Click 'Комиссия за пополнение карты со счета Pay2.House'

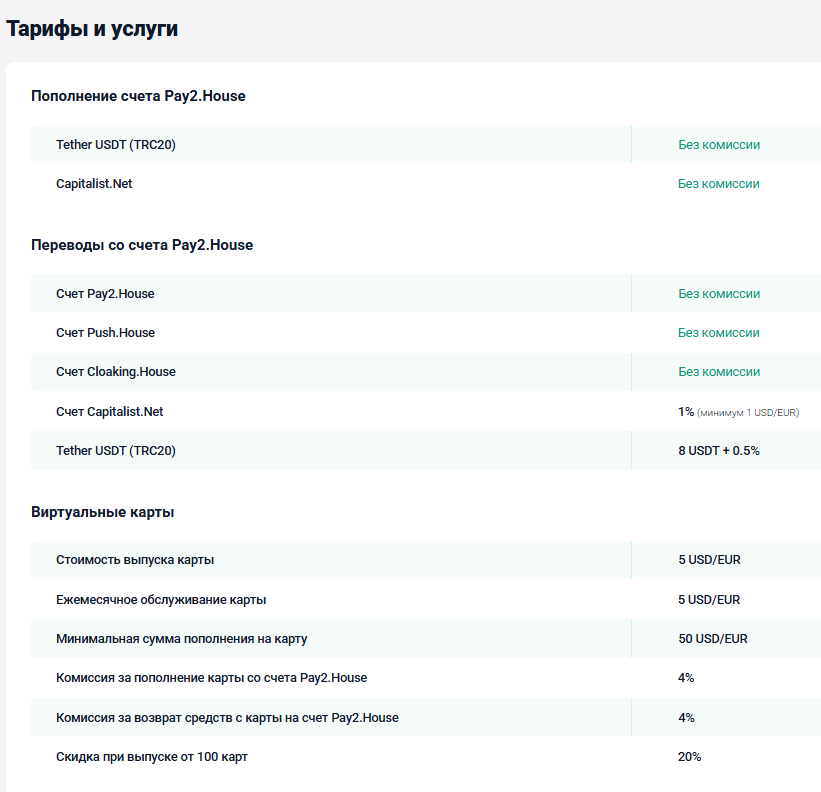[212, 678]
